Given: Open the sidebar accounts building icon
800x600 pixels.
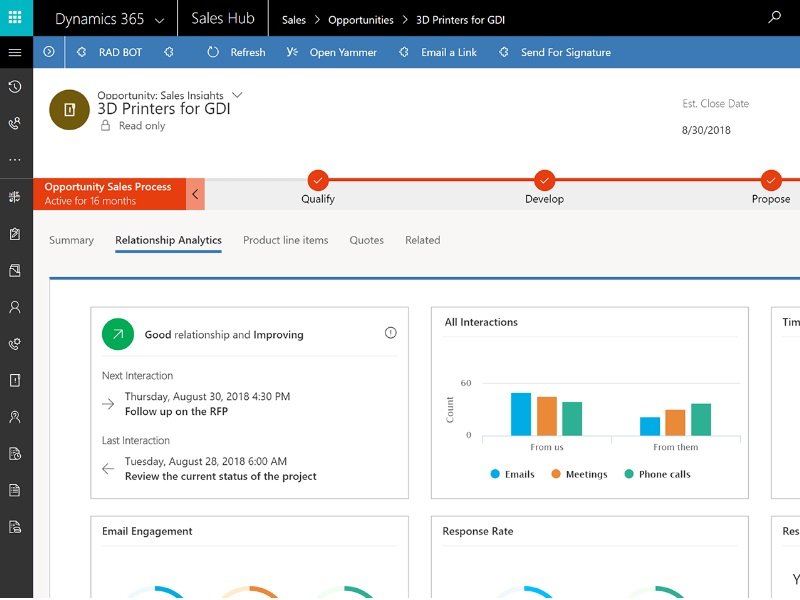Looking at the screenshot, I should click(x=15, y=270).
